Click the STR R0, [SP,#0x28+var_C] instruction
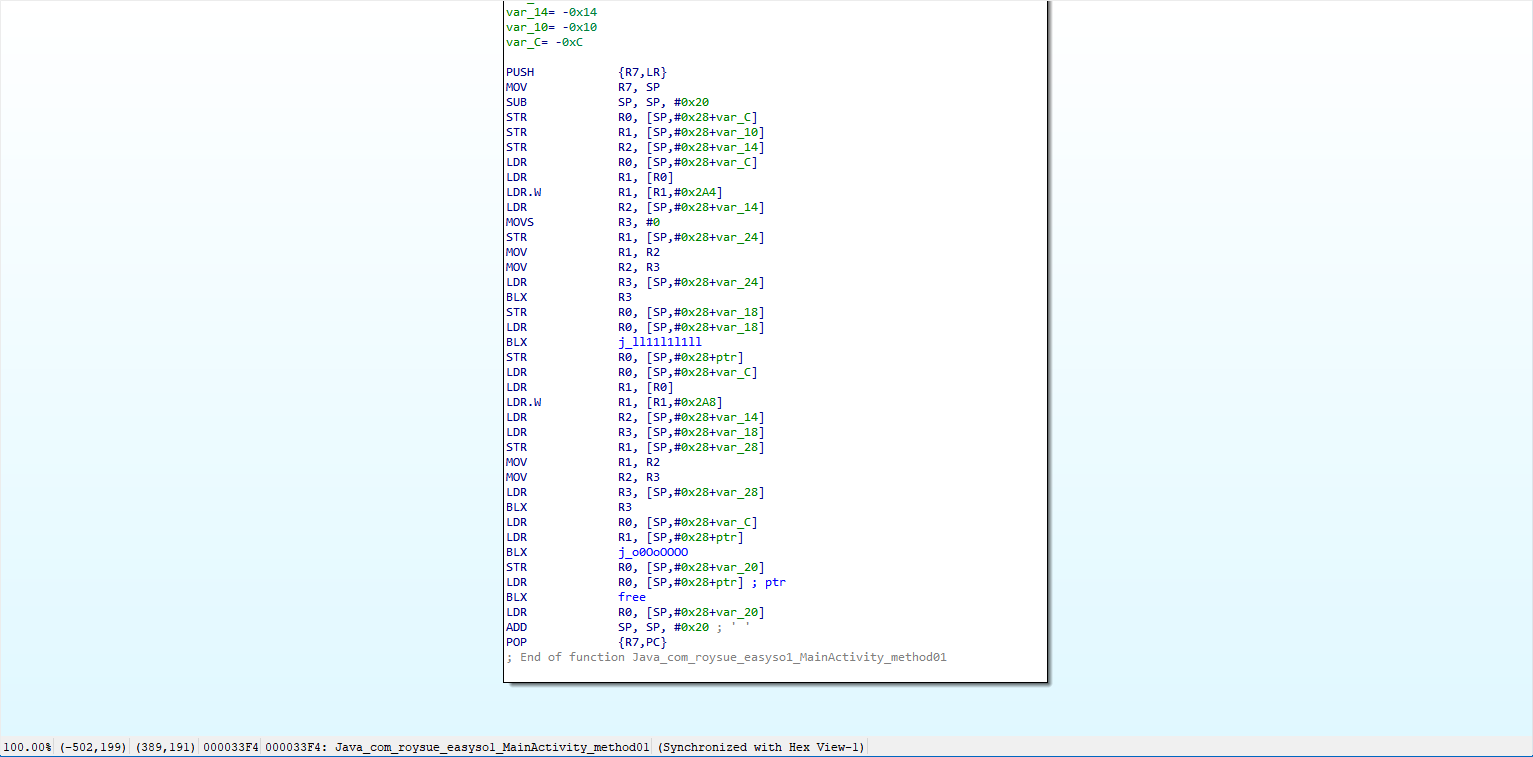Image resolution: width=1533 pixels, height=757 pixels. click(632, 117)
